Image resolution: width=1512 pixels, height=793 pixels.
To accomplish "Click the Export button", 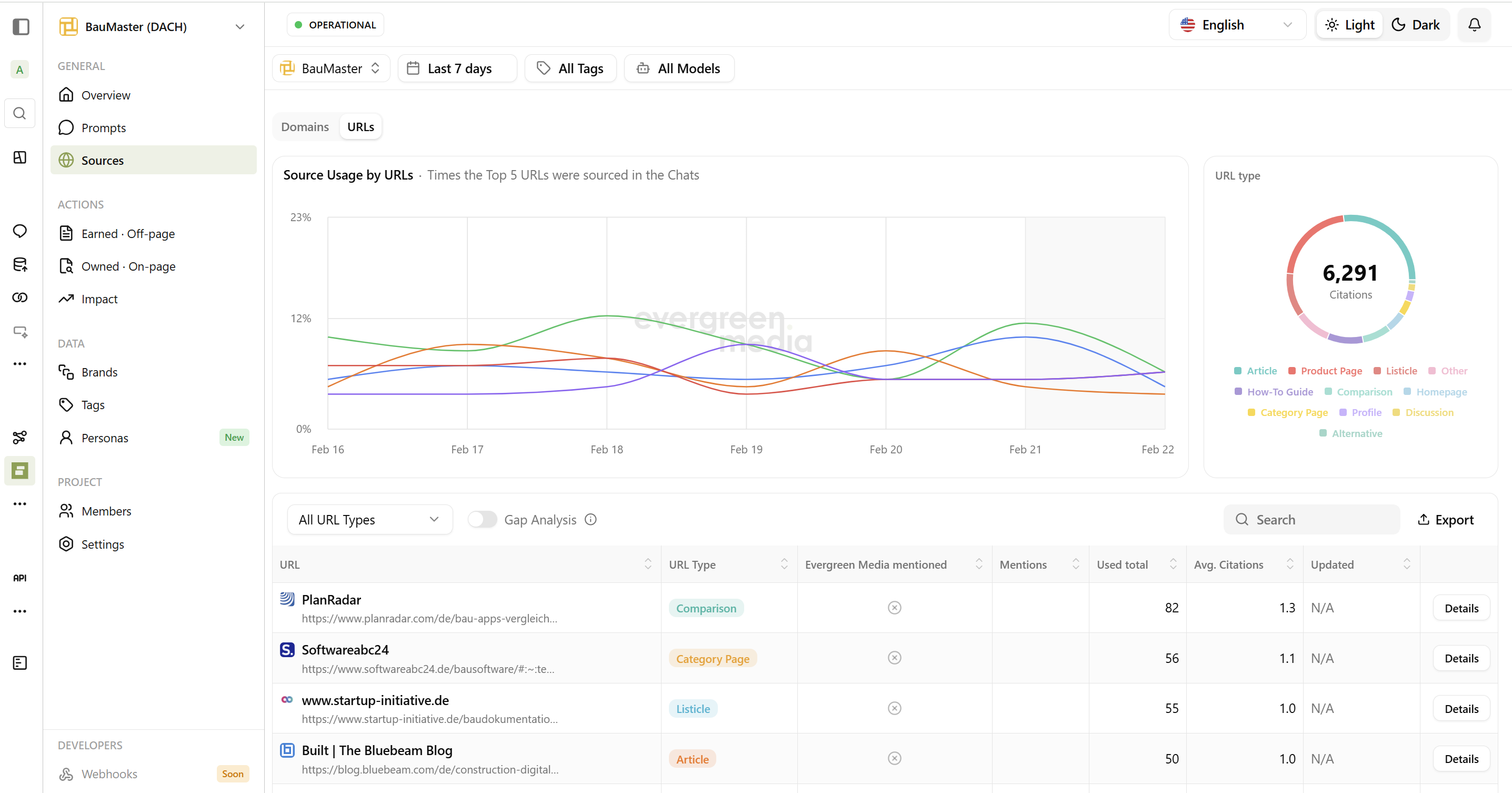I will tap(1446, 519).
